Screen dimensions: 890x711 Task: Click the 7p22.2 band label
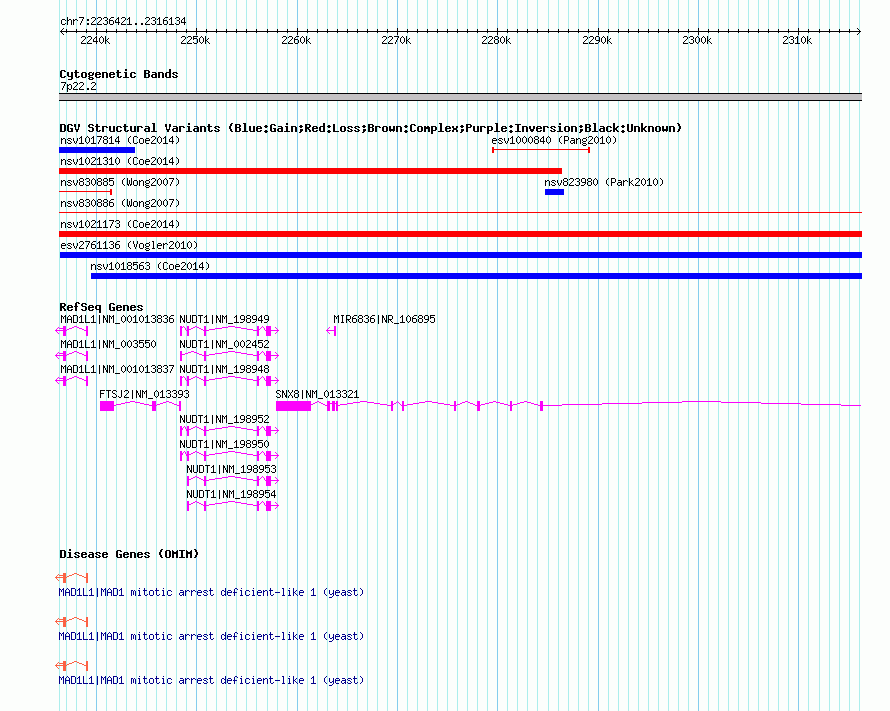click(x=78, y=86)
